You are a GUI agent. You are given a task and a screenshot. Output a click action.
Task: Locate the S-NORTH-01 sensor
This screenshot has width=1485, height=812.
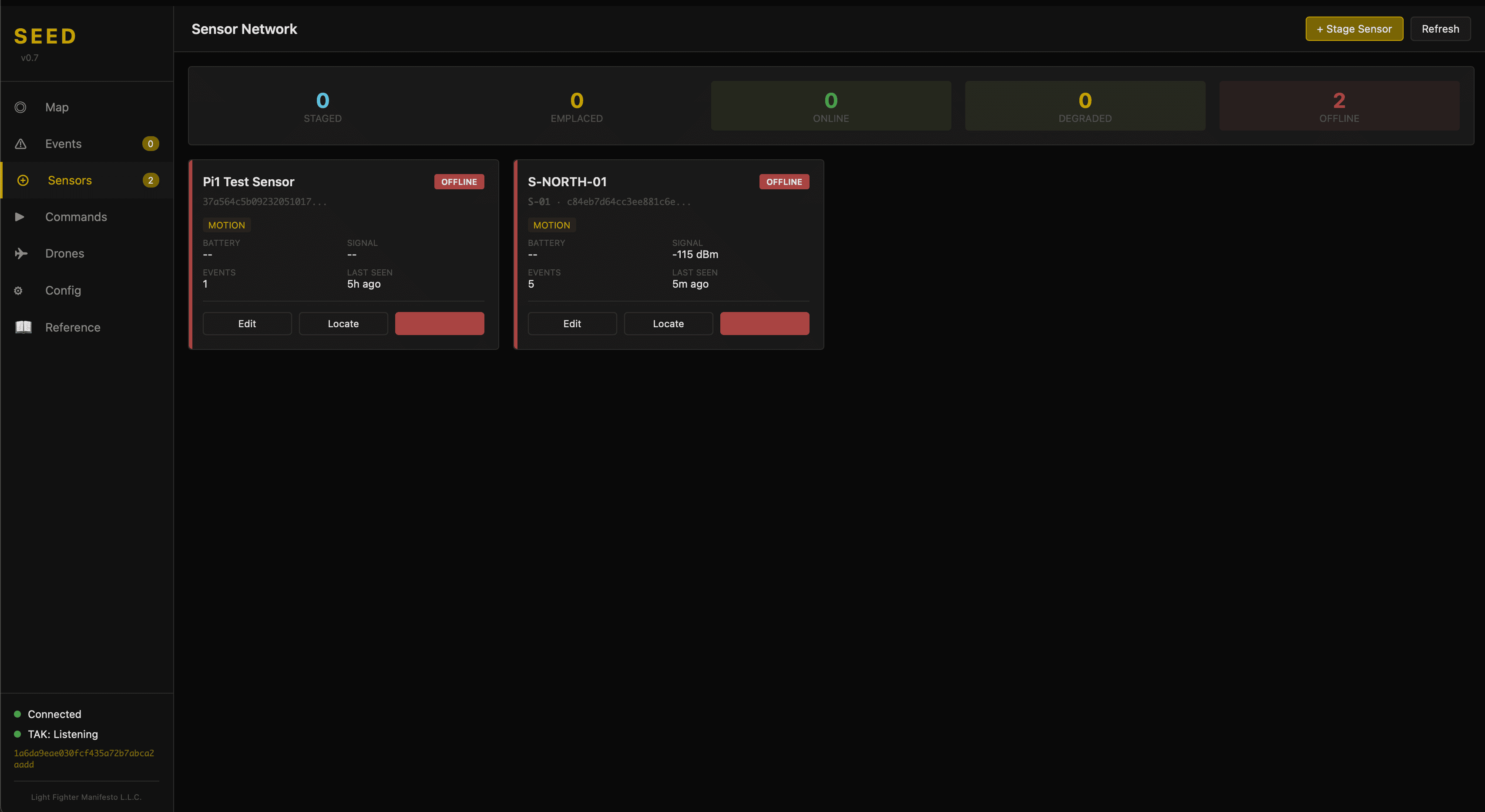(x=668, y=323)
